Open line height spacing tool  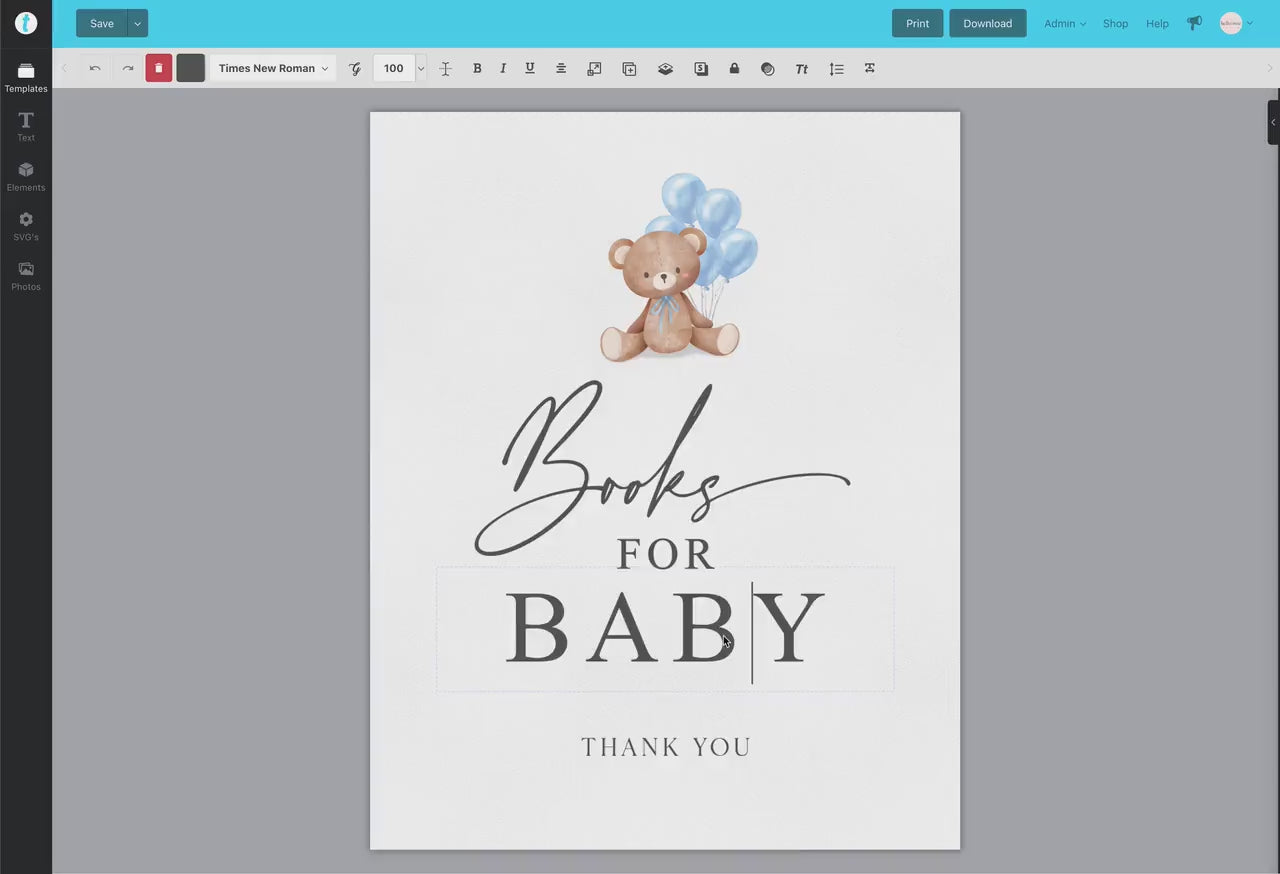(836, 68)
